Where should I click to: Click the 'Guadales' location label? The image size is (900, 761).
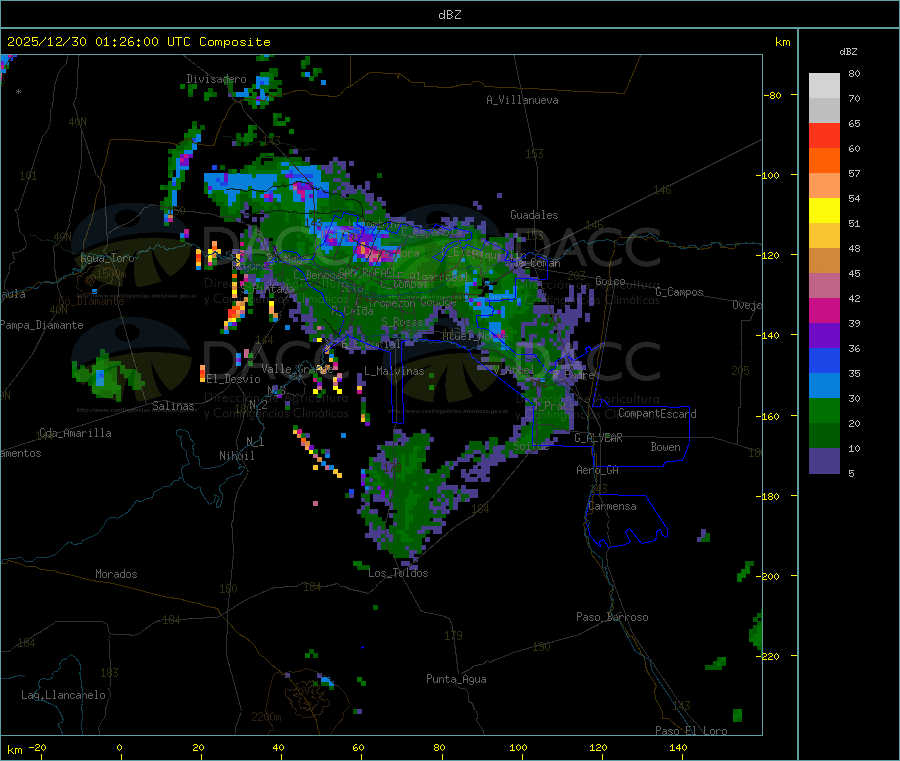(x=534, y=215)
